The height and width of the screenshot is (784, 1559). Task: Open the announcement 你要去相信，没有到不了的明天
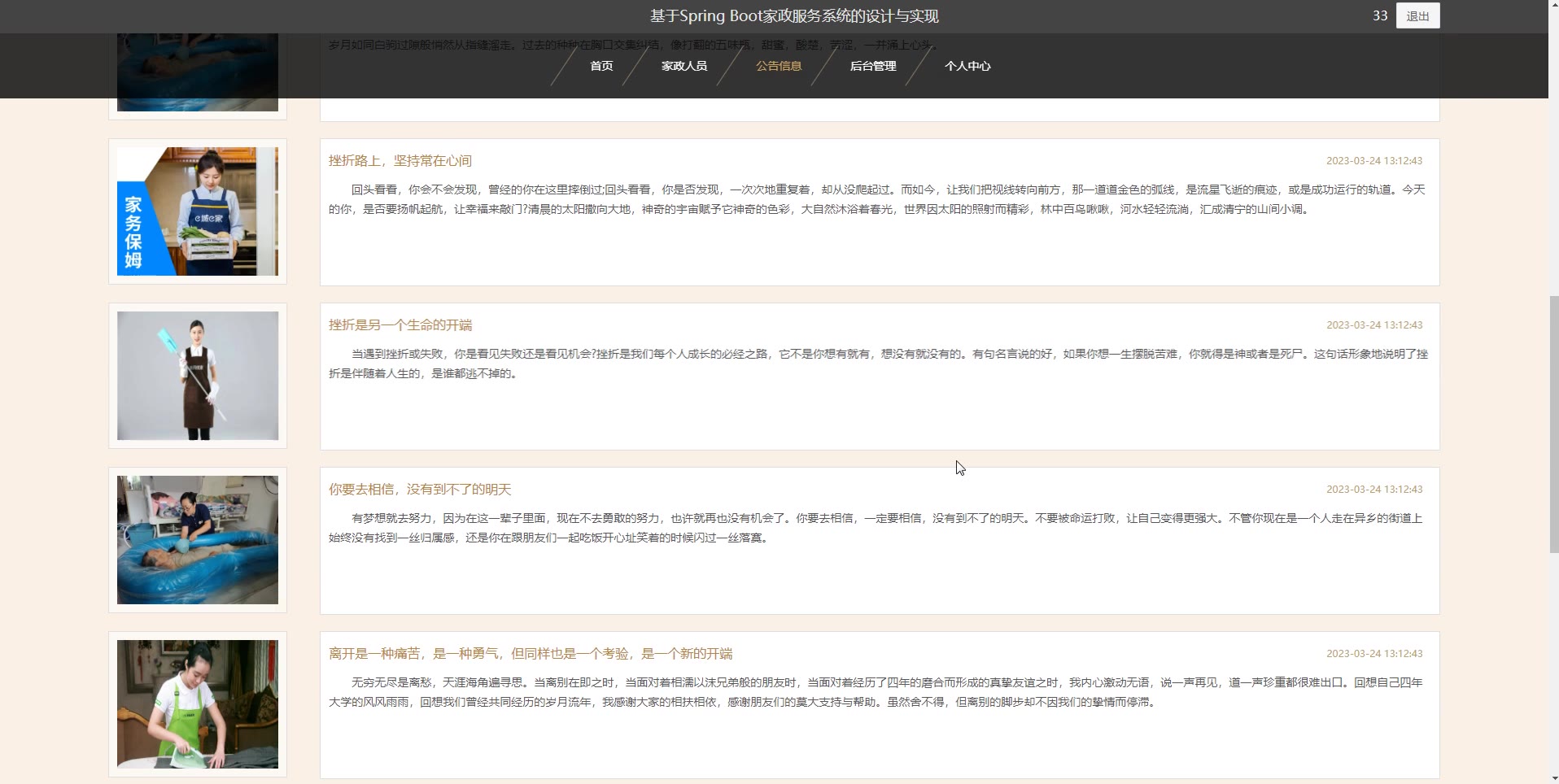point(420,490)
